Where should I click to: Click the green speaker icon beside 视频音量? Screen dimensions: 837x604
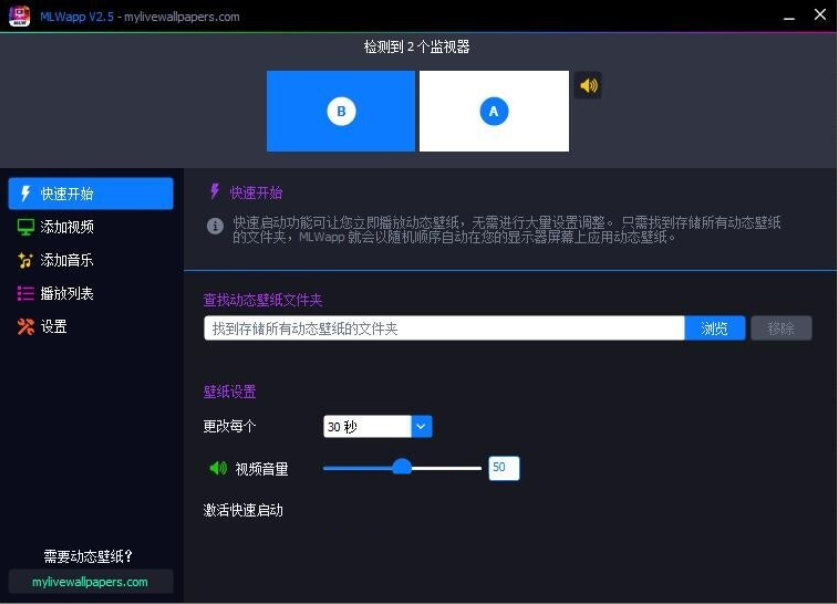[x=218, y=468]
